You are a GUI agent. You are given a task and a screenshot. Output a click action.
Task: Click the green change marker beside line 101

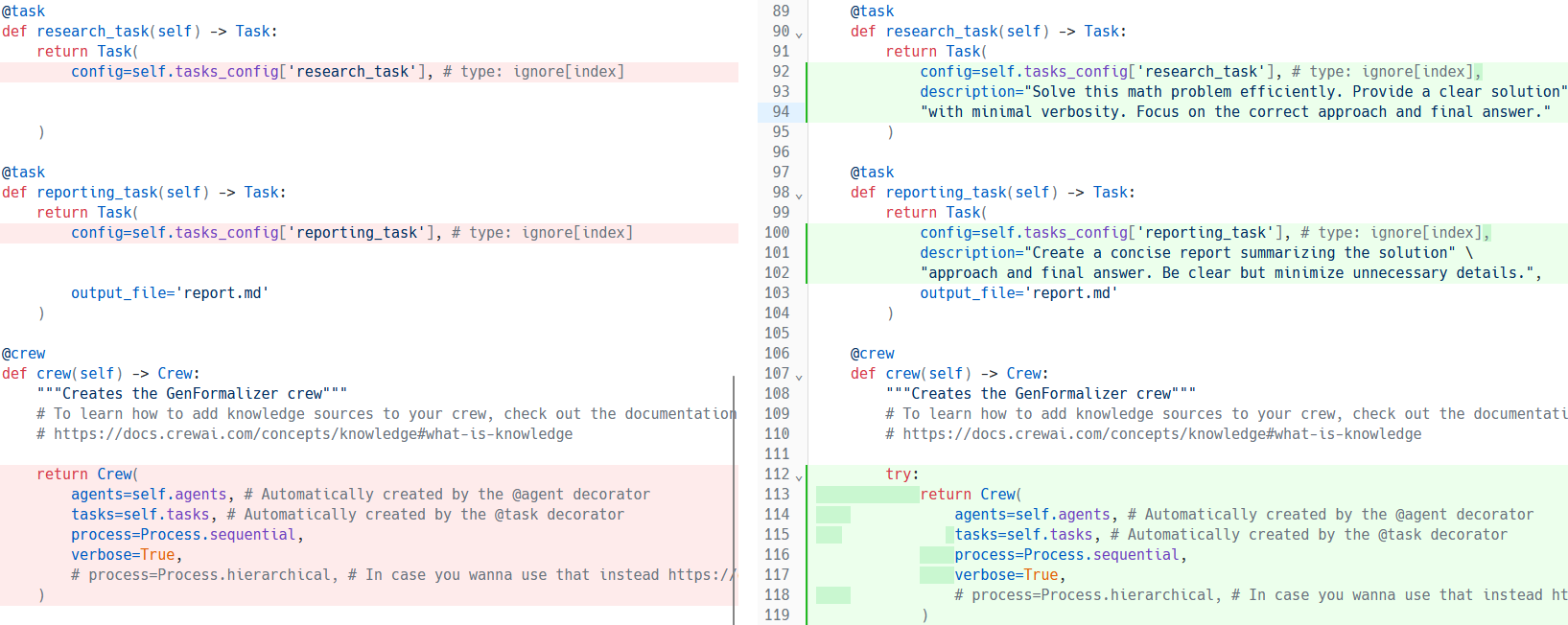tap(807, 253)
